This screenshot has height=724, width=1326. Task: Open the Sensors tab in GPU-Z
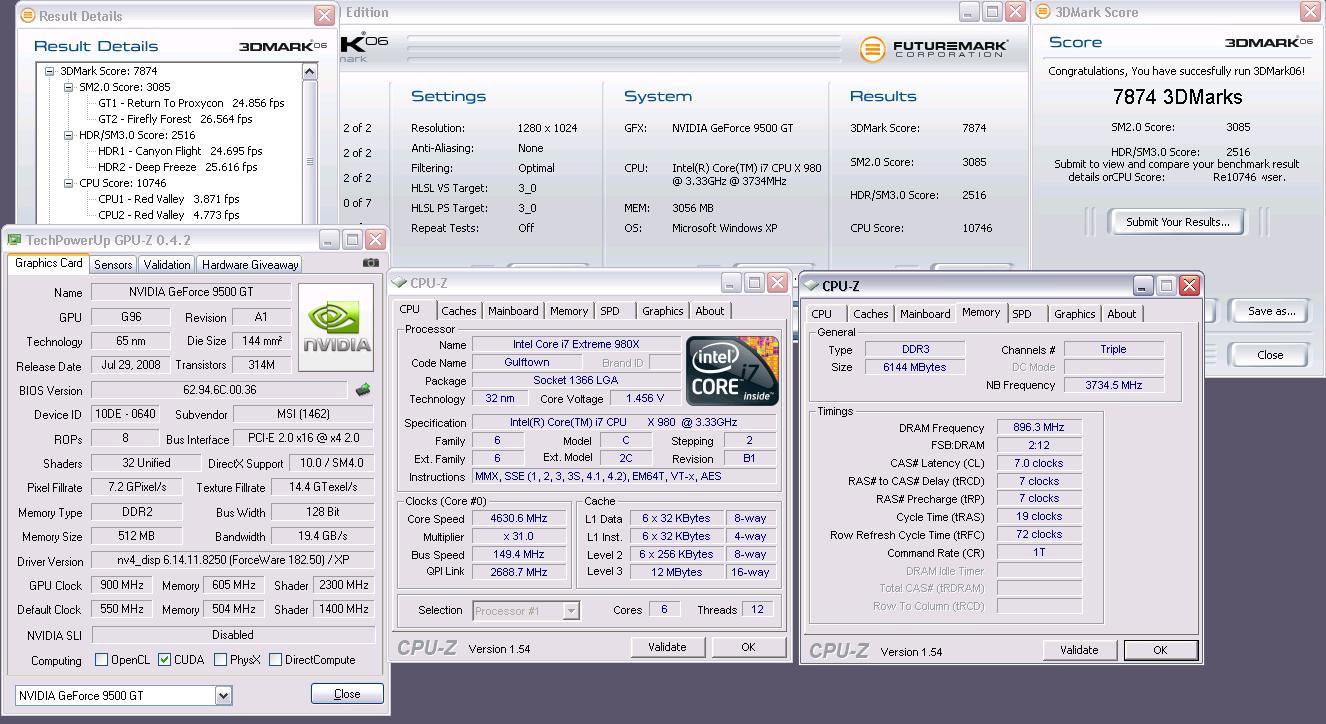(x=113, y=264)
